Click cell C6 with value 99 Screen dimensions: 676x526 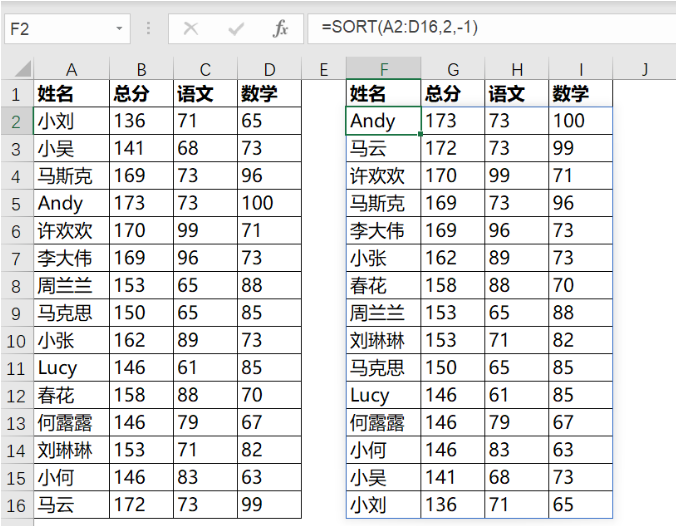click(x=205, y=231)
